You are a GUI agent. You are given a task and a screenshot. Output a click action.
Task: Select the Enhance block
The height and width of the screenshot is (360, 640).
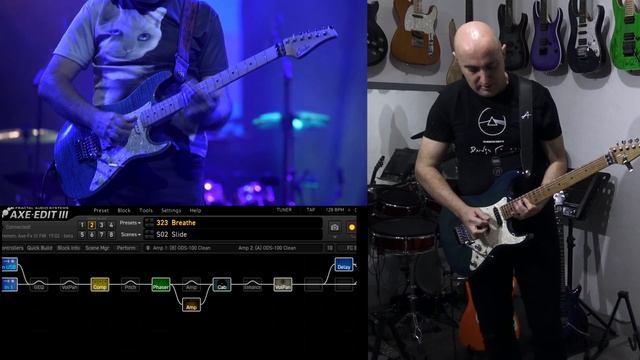click(252, 284)
